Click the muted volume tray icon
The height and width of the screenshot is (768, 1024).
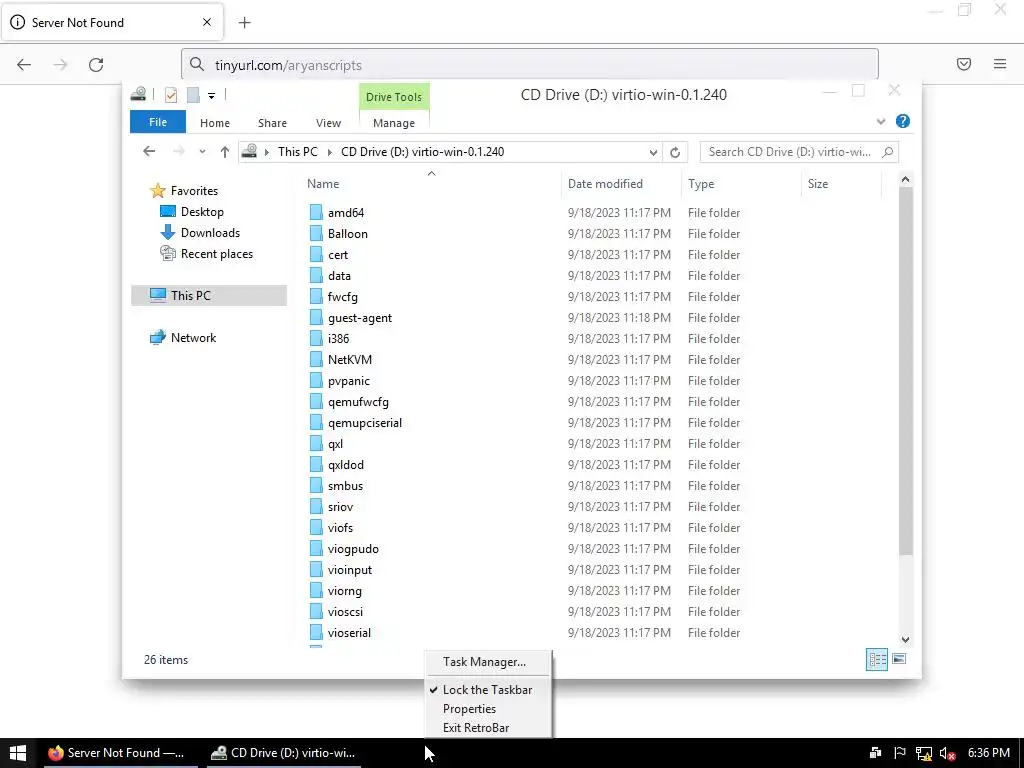coord(947,754)
